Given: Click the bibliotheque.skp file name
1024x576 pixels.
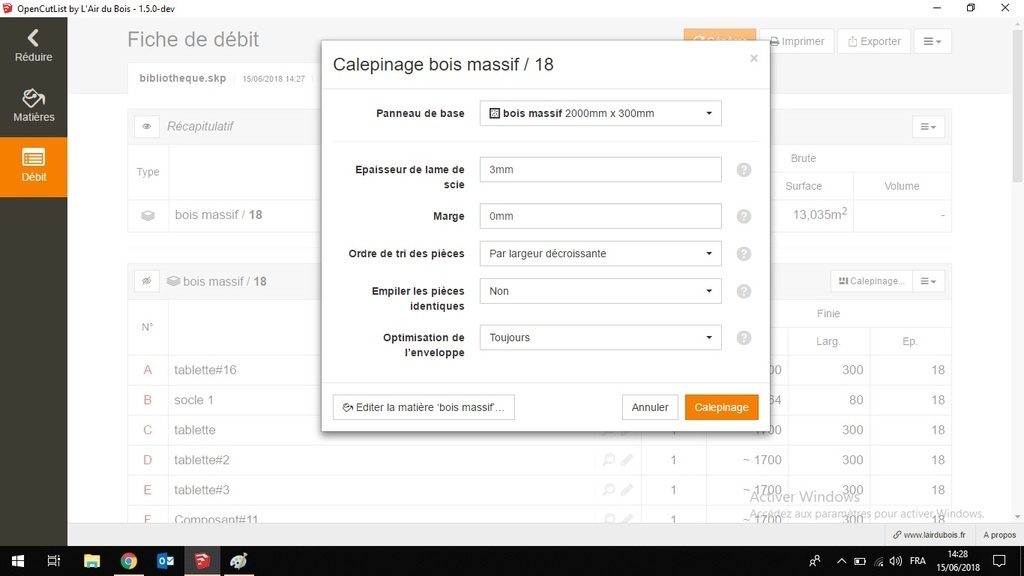Looking at the screenshot, I should (182, 78).
